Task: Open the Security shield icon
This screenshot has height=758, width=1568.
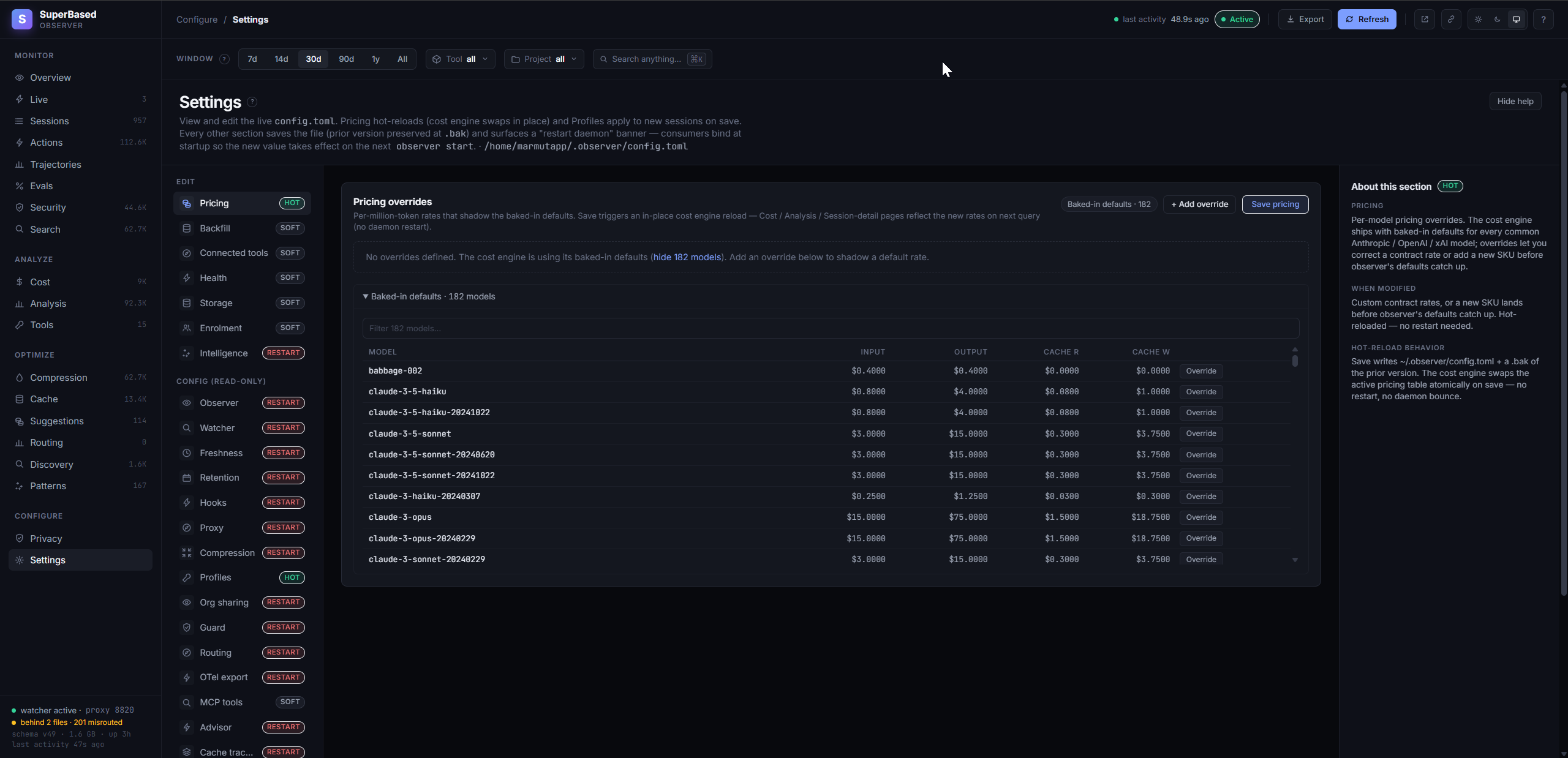Action: [x=20, y=208]
